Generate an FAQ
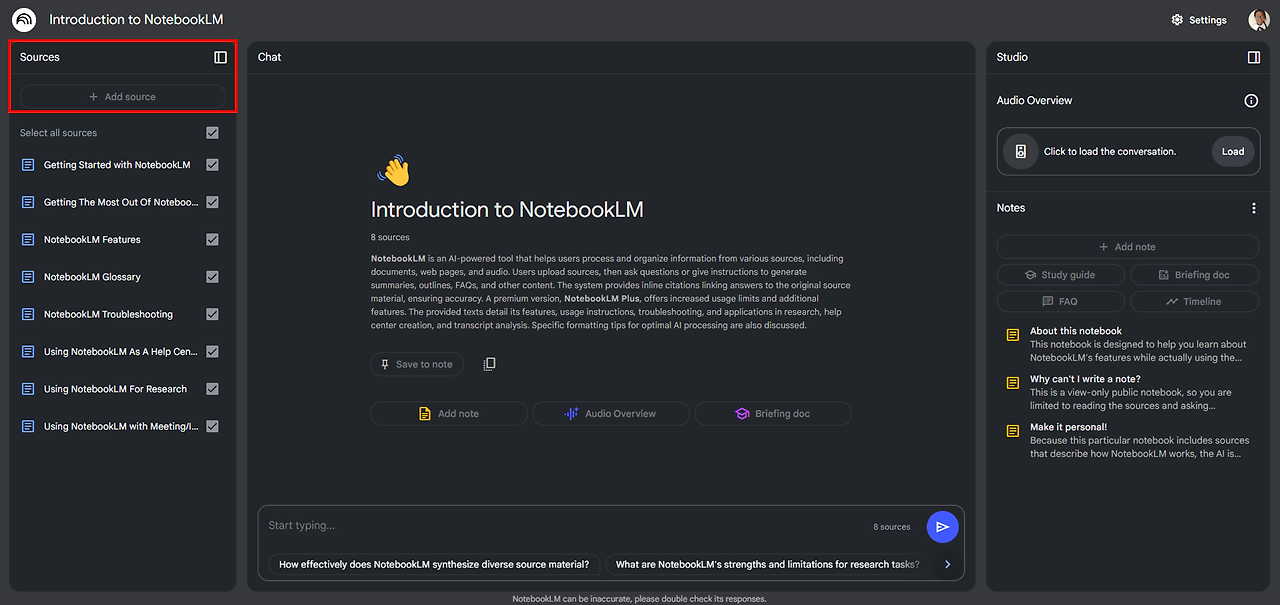 1061,301
